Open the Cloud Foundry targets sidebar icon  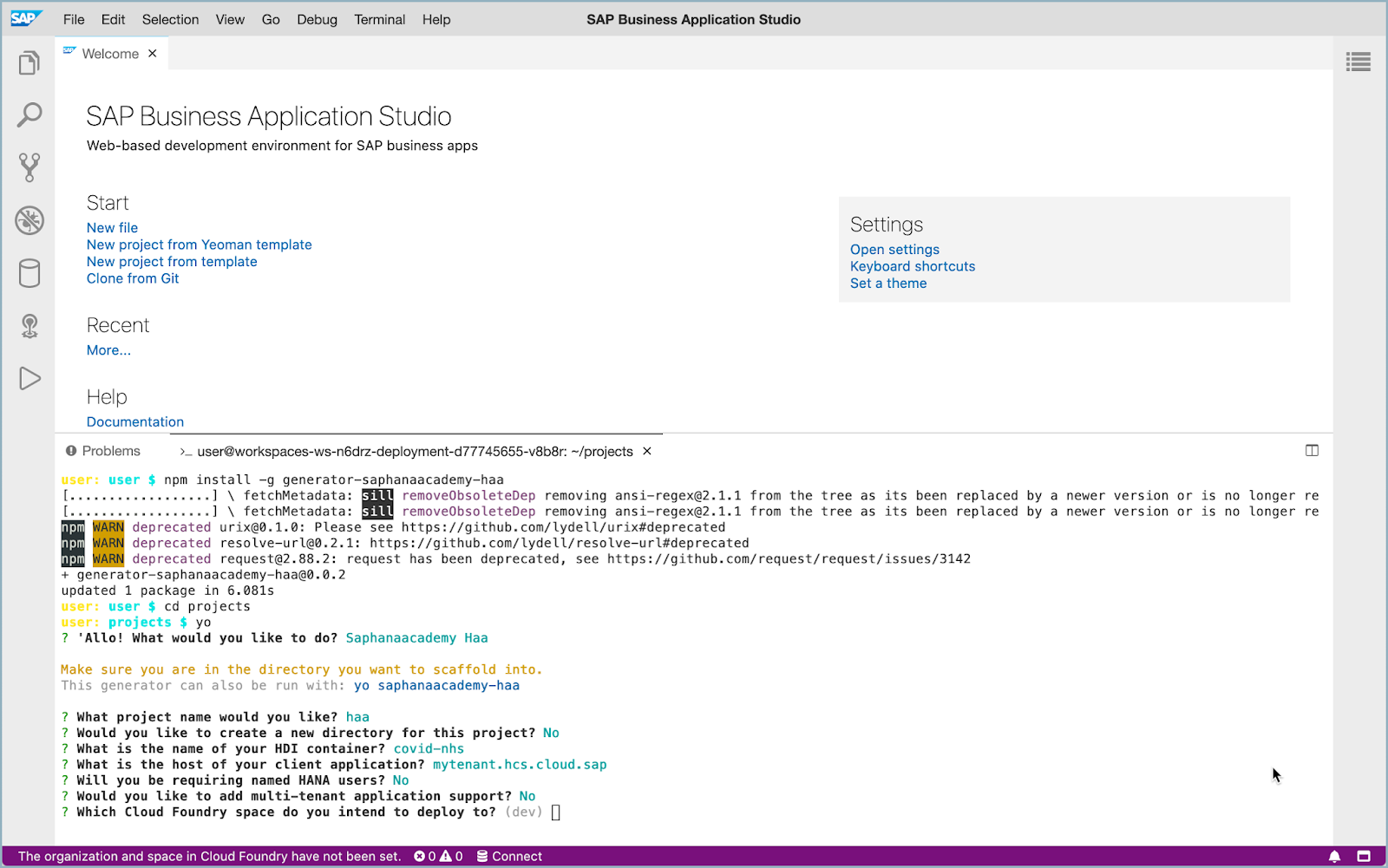(29, 326)
